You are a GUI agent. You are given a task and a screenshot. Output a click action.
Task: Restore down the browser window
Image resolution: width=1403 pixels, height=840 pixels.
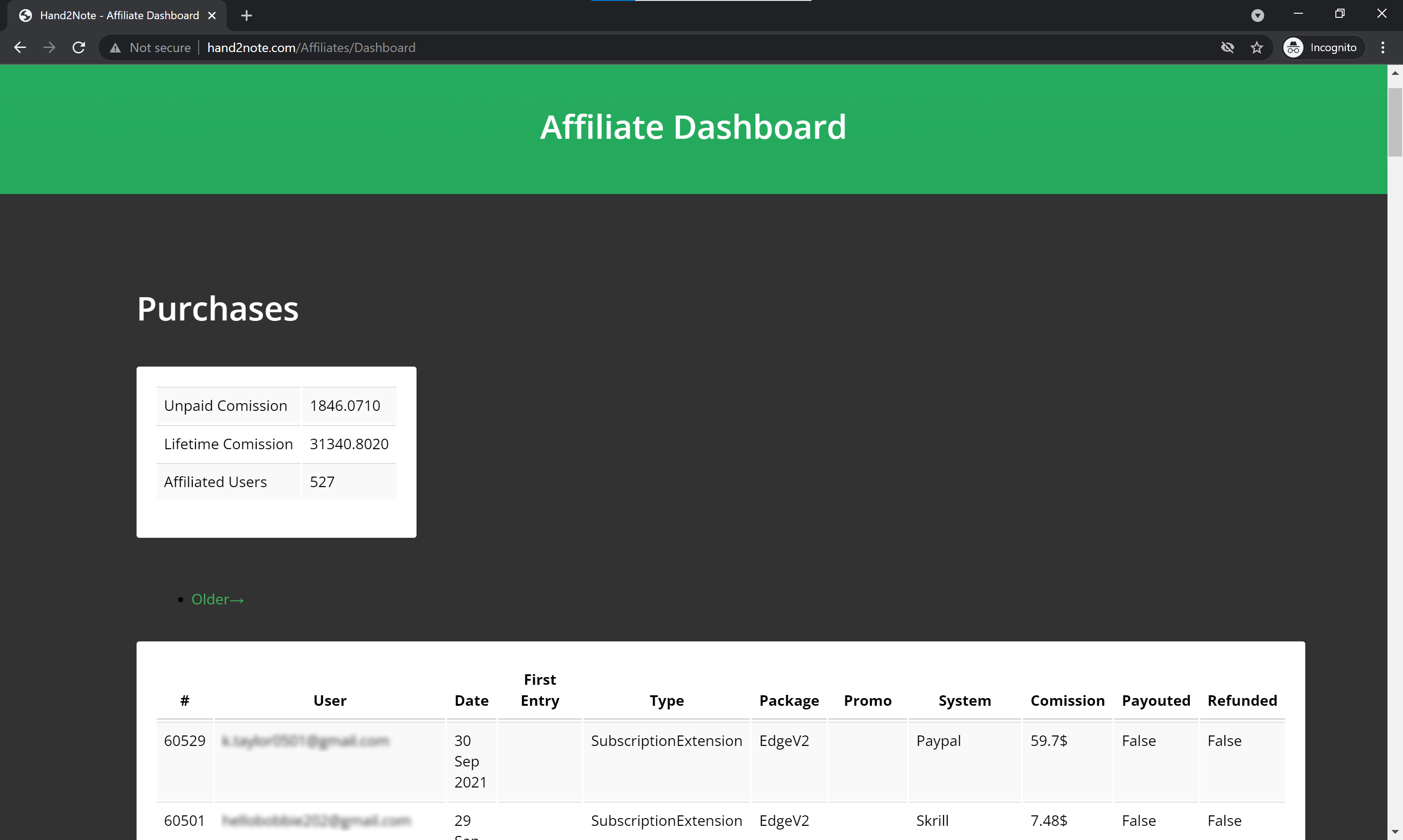1340,14
